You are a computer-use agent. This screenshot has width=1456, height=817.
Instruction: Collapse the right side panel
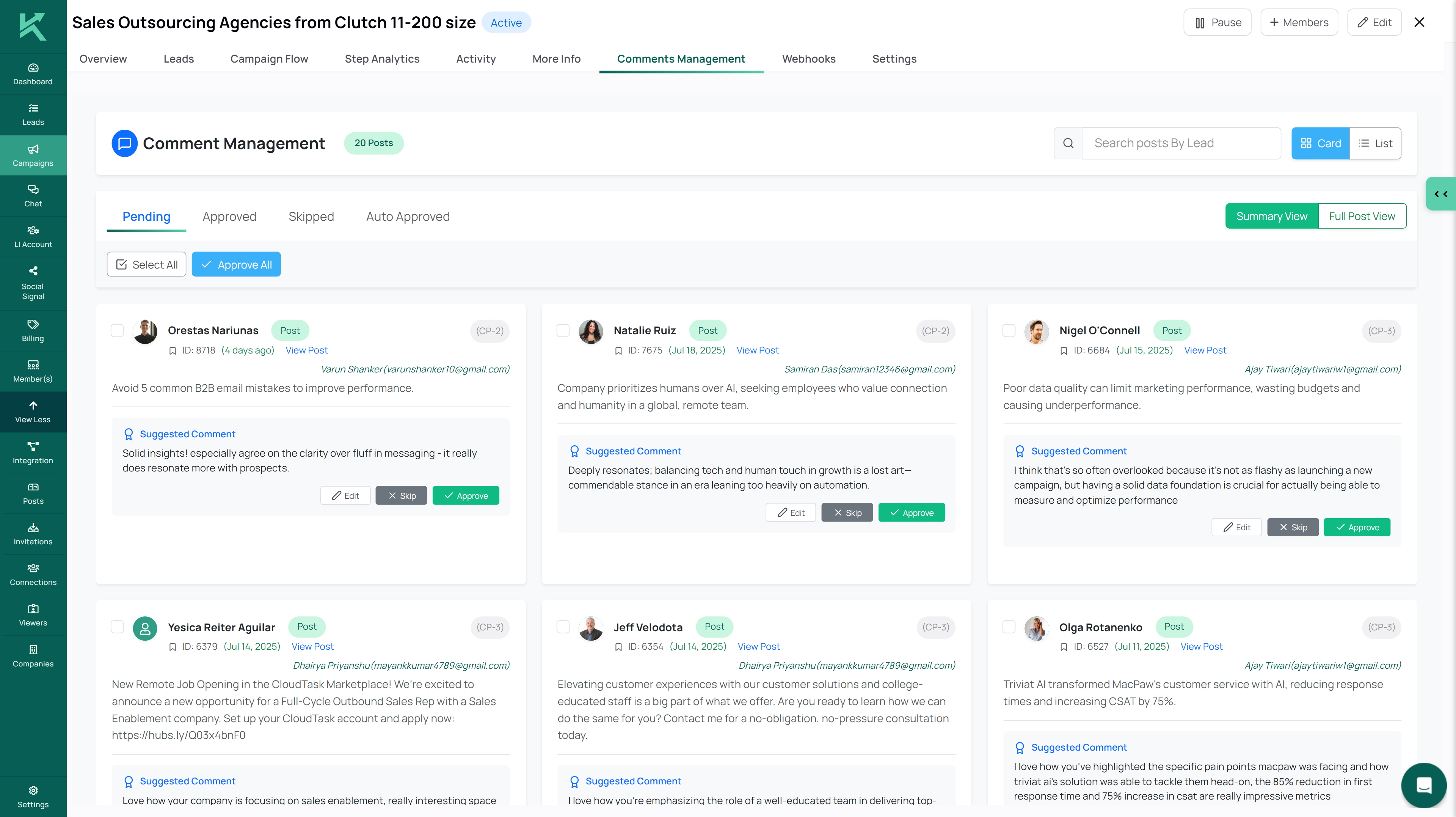[x=1440, y=193]
